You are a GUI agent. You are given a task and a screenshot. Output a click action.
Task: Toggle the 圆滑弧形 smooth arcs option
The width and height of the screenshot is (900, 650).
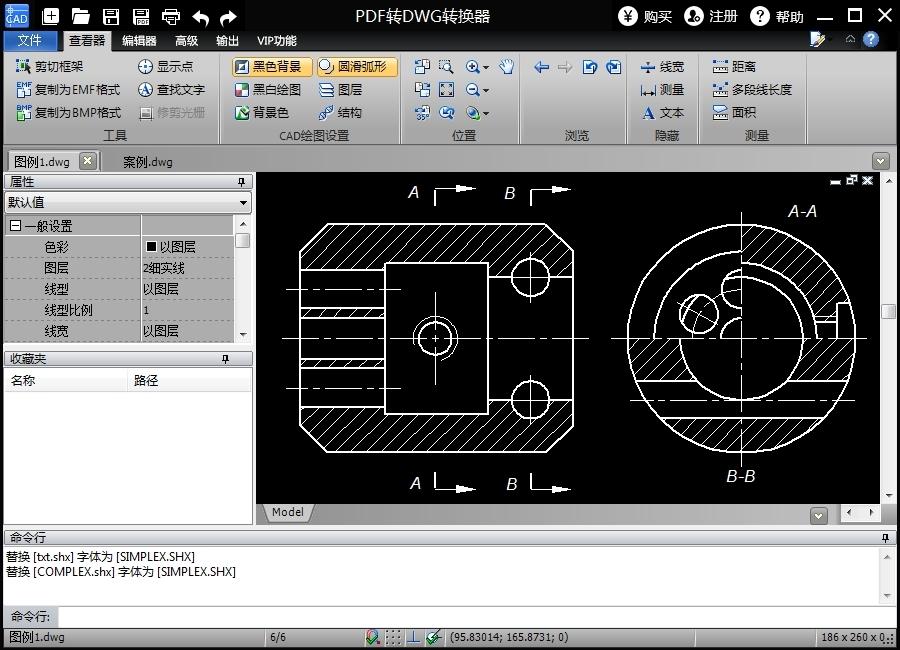(x=356, y=67)
